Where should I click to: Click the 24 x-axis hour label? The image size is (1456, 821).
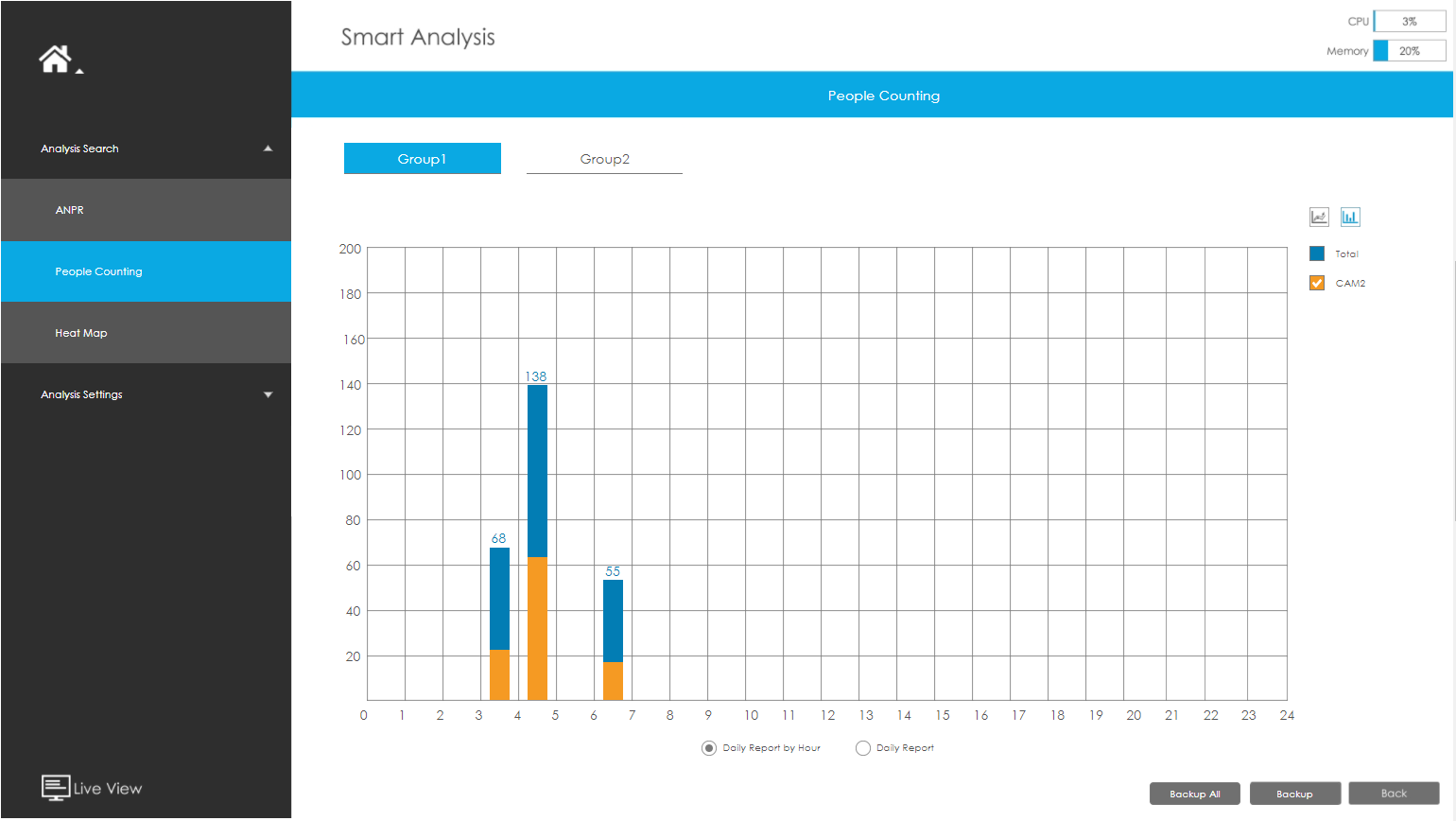tap(1287, 715)
